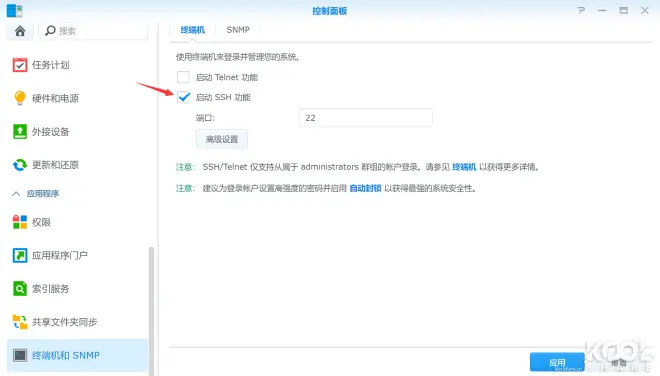Screen dimensions: 660x376
Task: Select 外接设备 label in sidebar
Action: pyautogui.click(x=51, y=131)
